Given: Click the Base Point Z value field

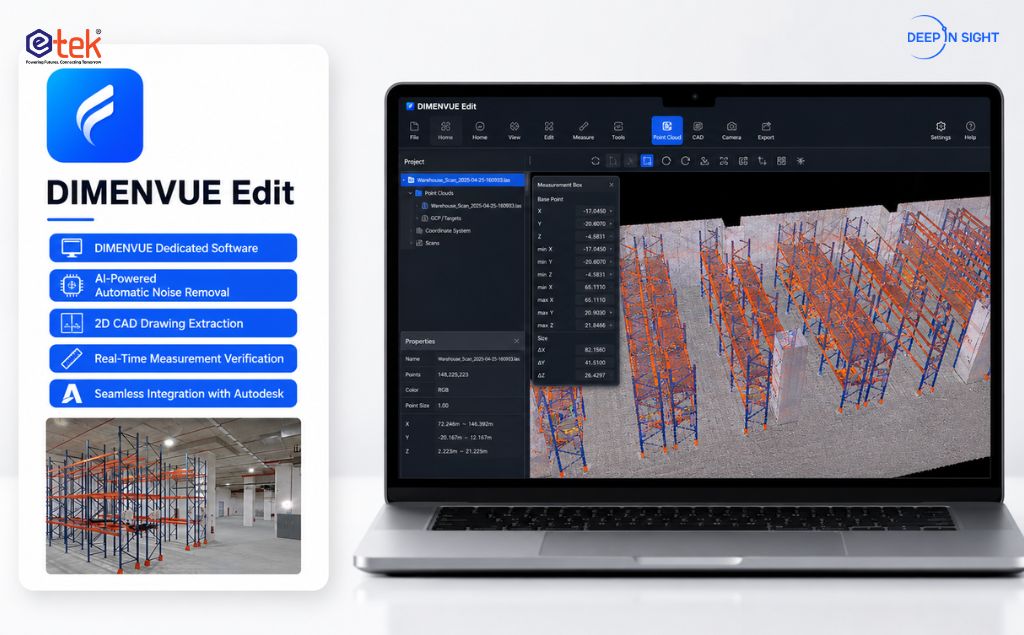Looking at the screenshot, I should coord(595,236).
